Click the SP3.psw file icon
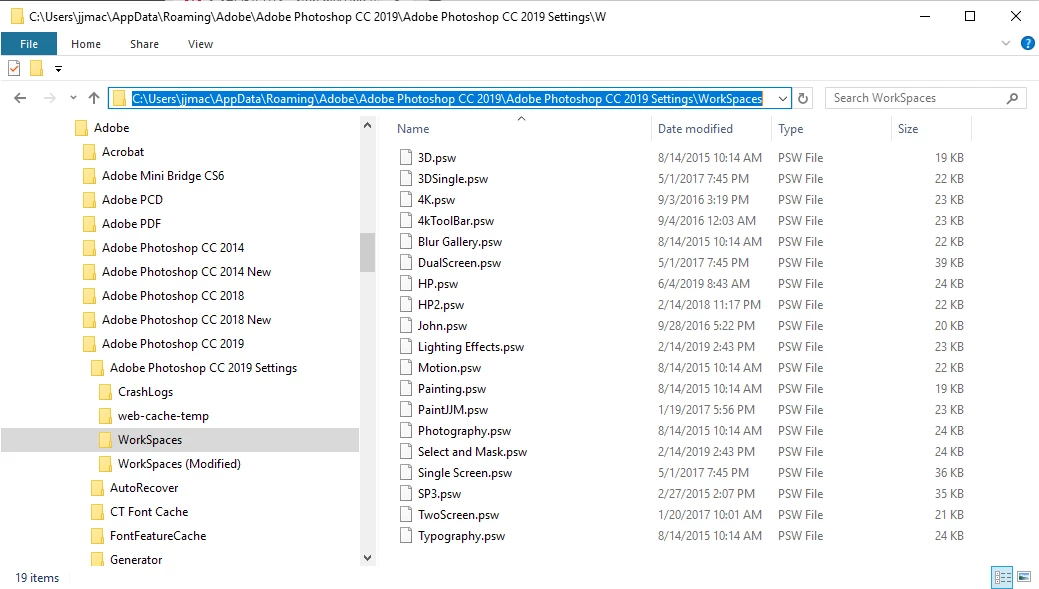This screenshot has height=589, width=1039. pos(406,493)
